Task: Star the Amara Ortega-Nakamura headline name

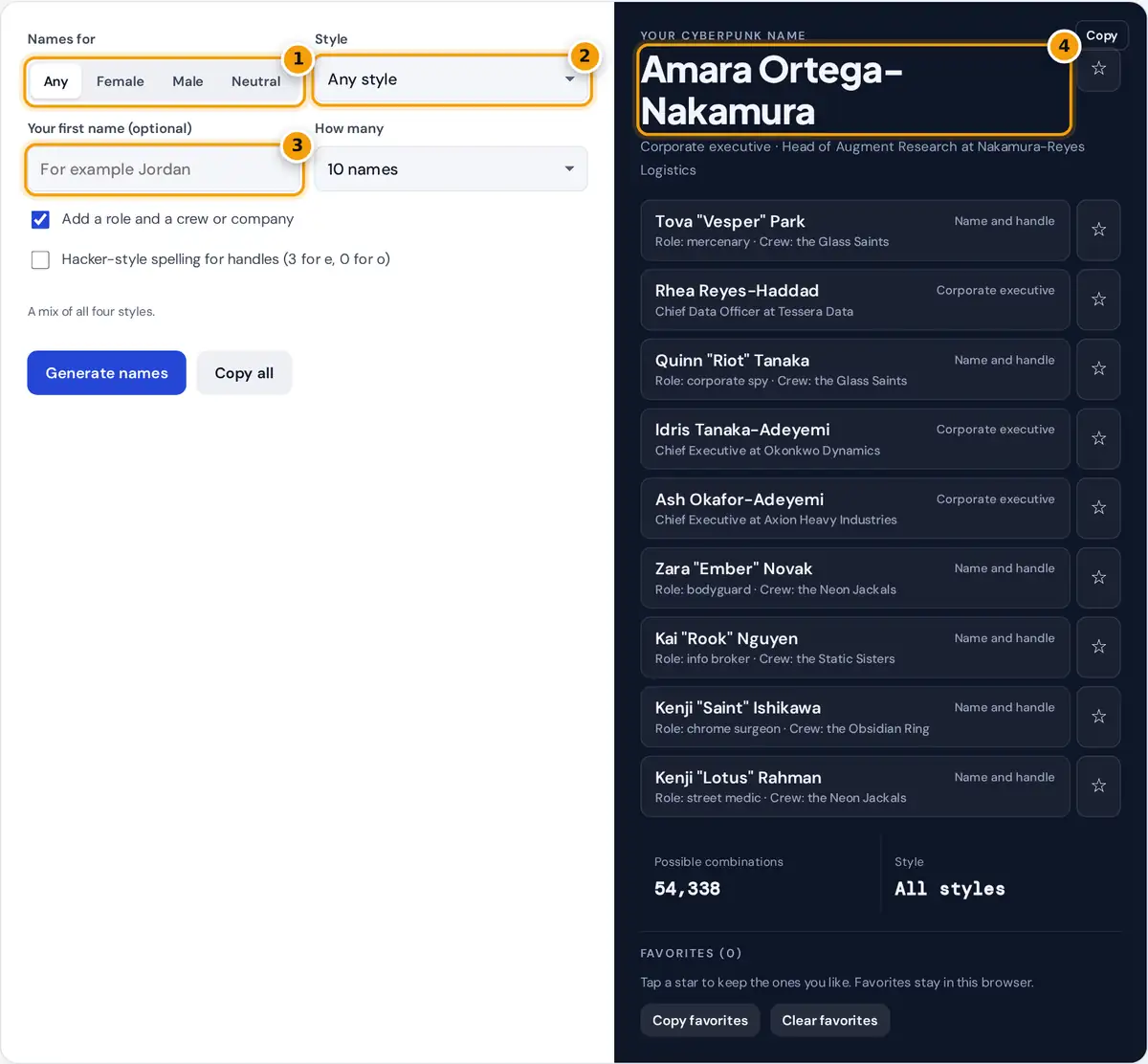Action: click(x=1098, y=69)
